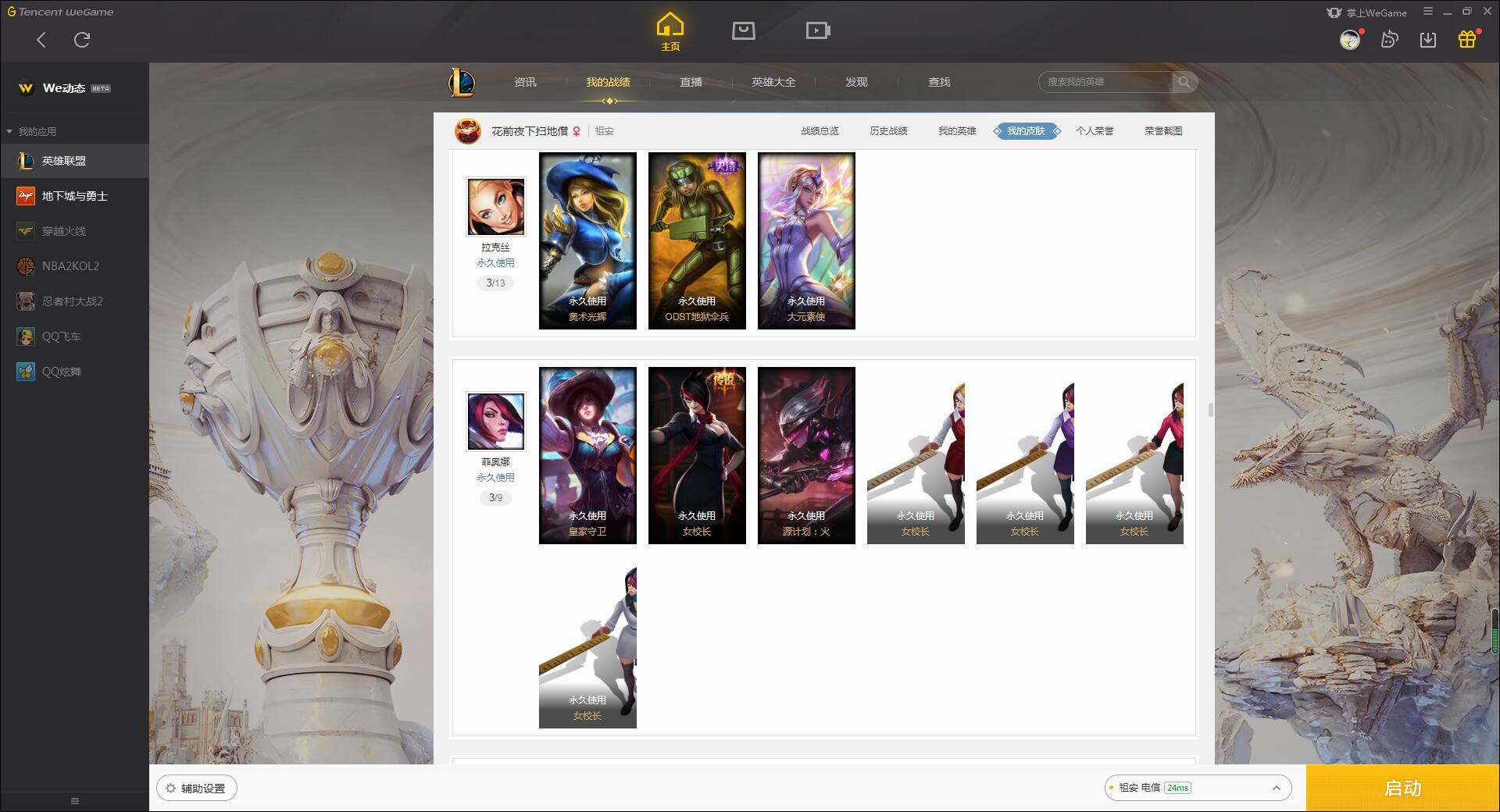Open 辅助设置 settings button
1500x812 pixels.
click(x=197, y=789)
